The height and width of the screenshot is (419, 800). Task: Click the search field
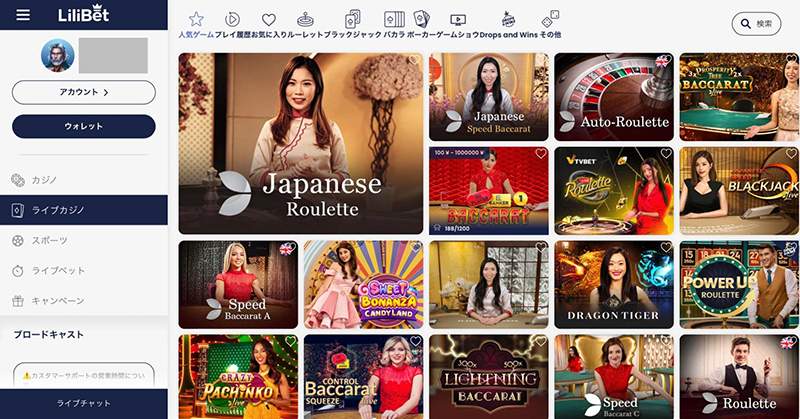click(x=756, y=23)
